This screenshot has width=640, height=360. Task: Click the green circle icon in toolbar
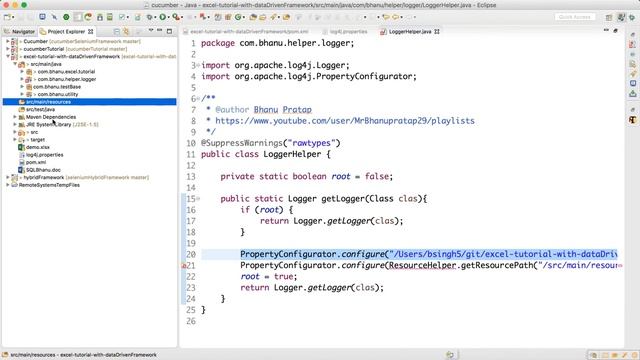66,17
